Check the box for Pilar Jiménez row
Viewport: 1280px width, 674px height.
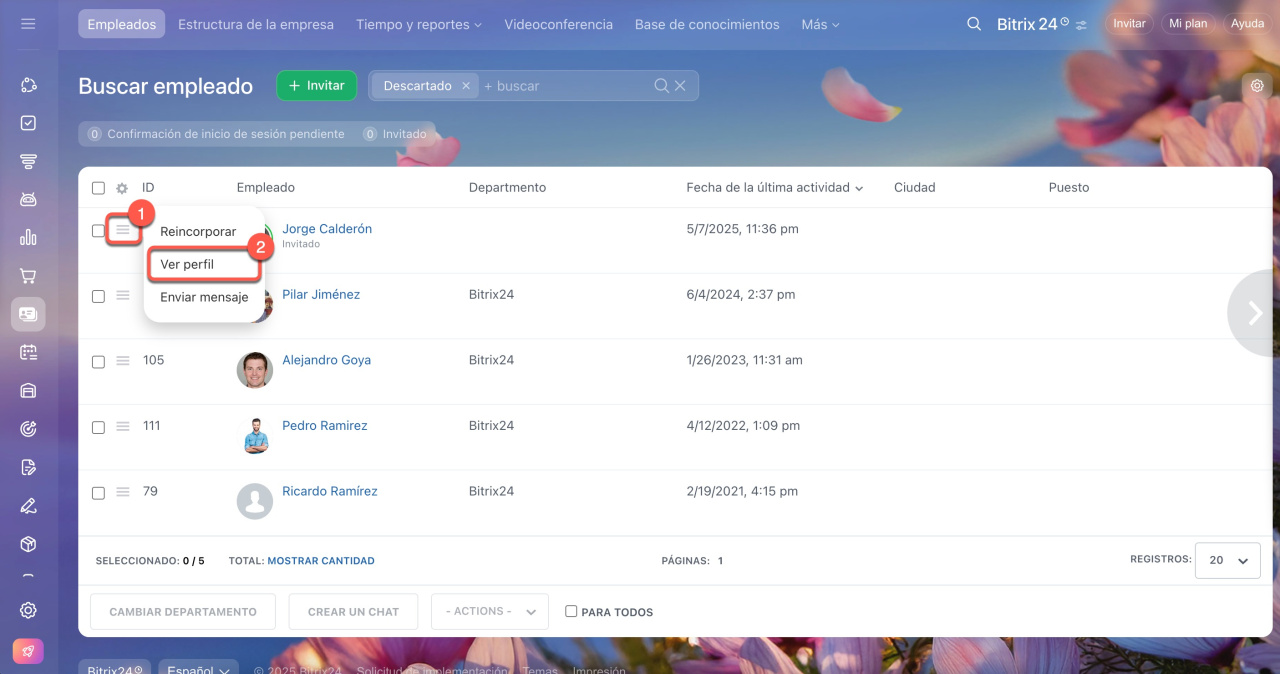click(98, 296)
